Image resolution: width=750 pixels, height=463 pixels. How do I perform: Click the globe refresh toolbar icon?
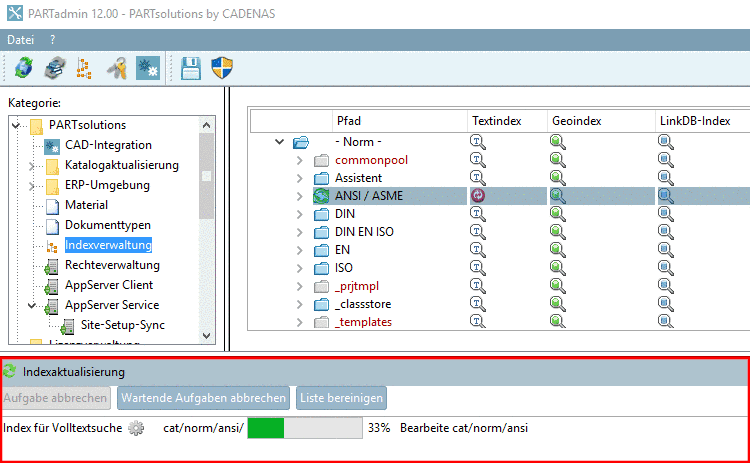pyautogui.click(x=23, y=68)
